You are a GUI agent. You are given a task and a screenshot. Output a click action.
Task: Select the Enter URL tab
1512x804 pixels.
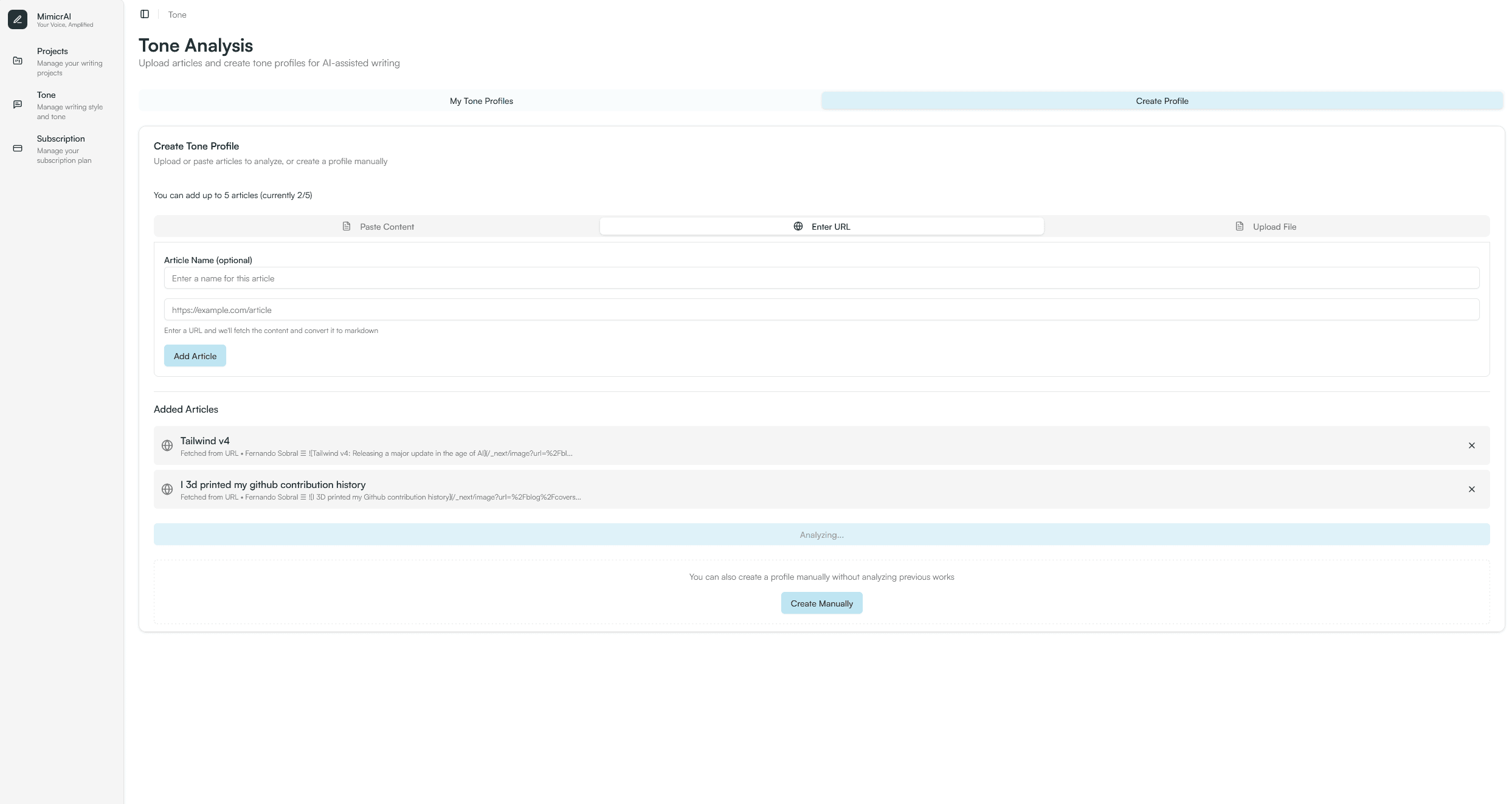coord(822,227)
